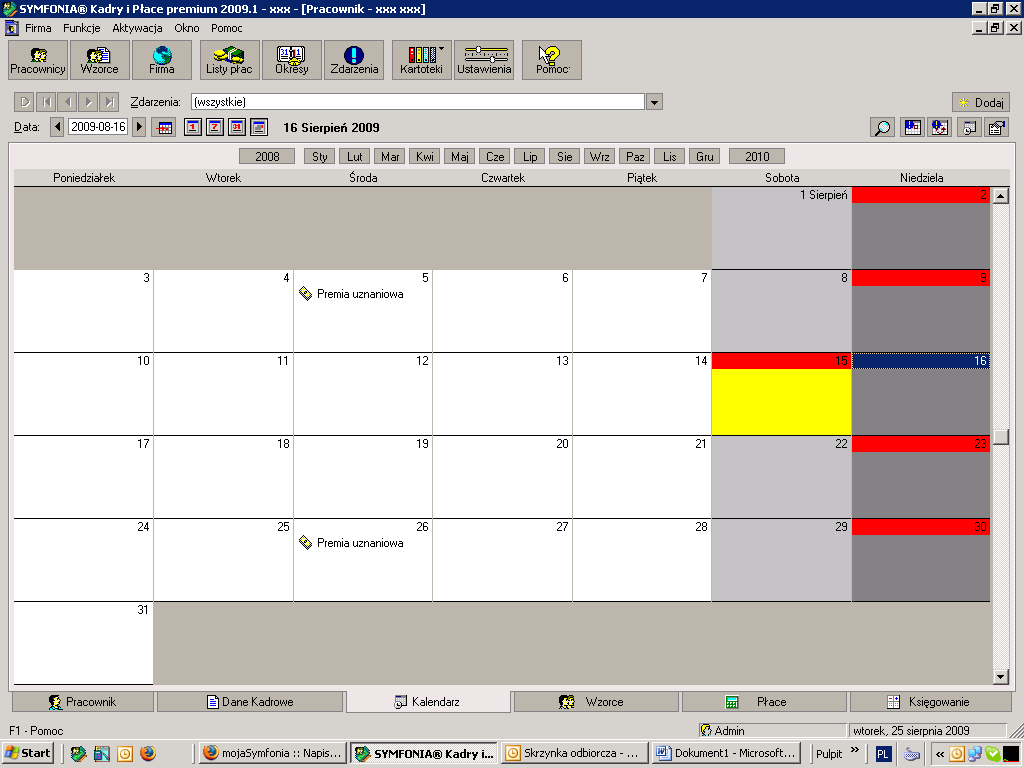Open the Firma menu in the menu bar
Viewport: 1024px width, 768px height.
pos(38,28)
